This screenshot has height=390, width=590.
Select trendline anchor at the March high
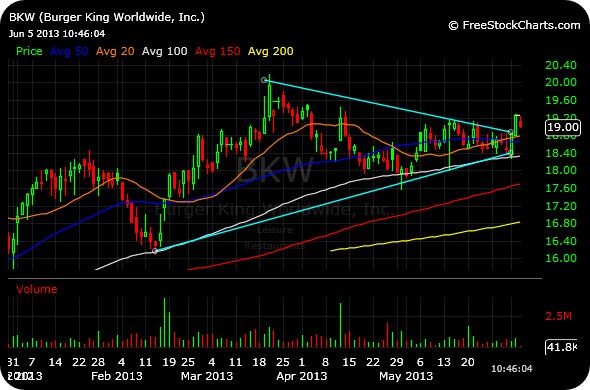coord(264,80)
